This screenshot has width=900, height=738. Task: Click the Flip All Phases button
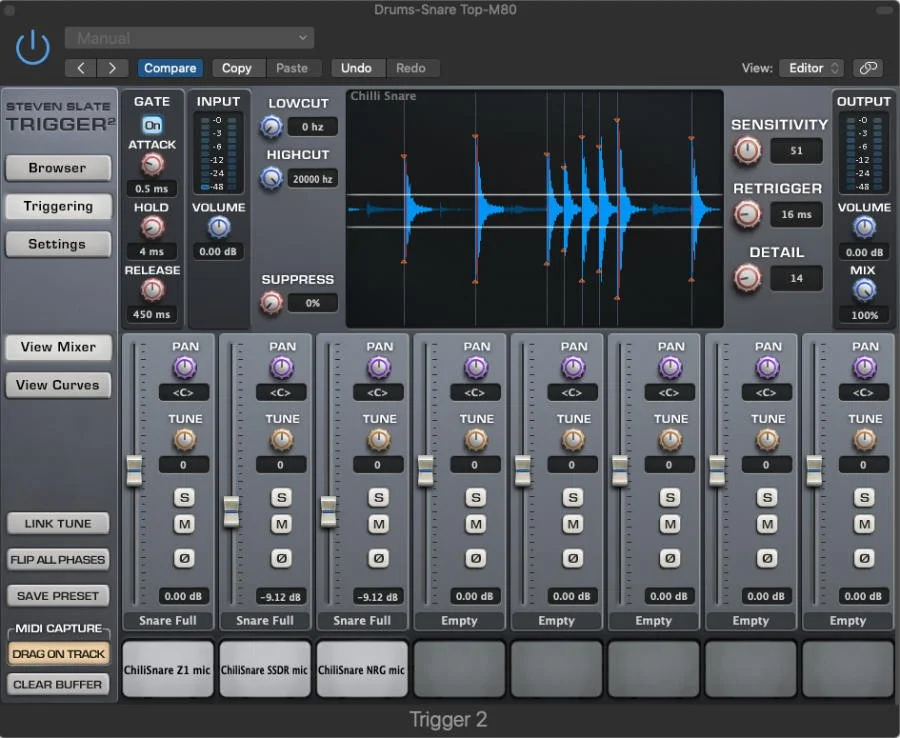[58, 560]
